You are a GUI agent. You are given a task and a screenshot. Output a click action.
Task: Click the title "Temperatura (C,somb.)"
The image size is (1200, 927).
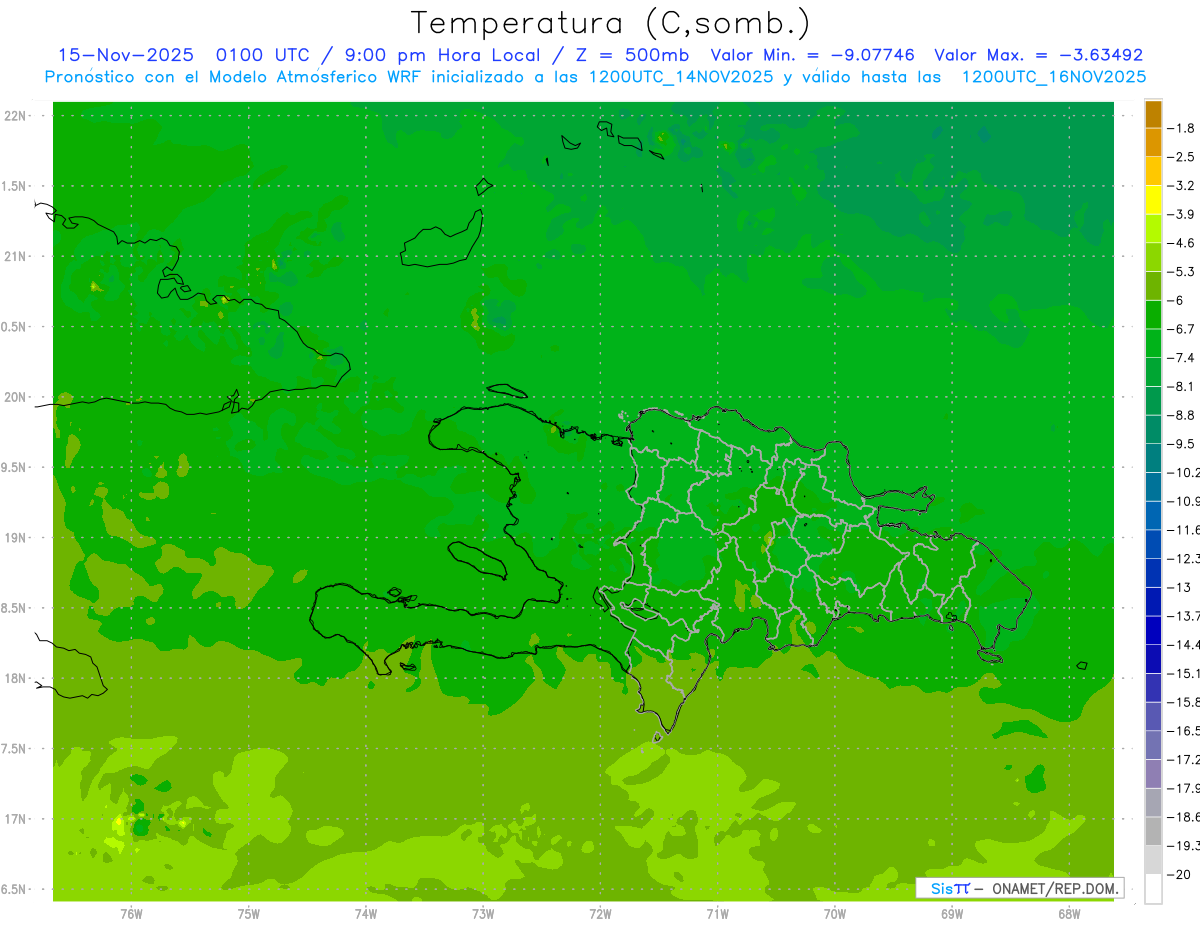click(x=611, y=23)
